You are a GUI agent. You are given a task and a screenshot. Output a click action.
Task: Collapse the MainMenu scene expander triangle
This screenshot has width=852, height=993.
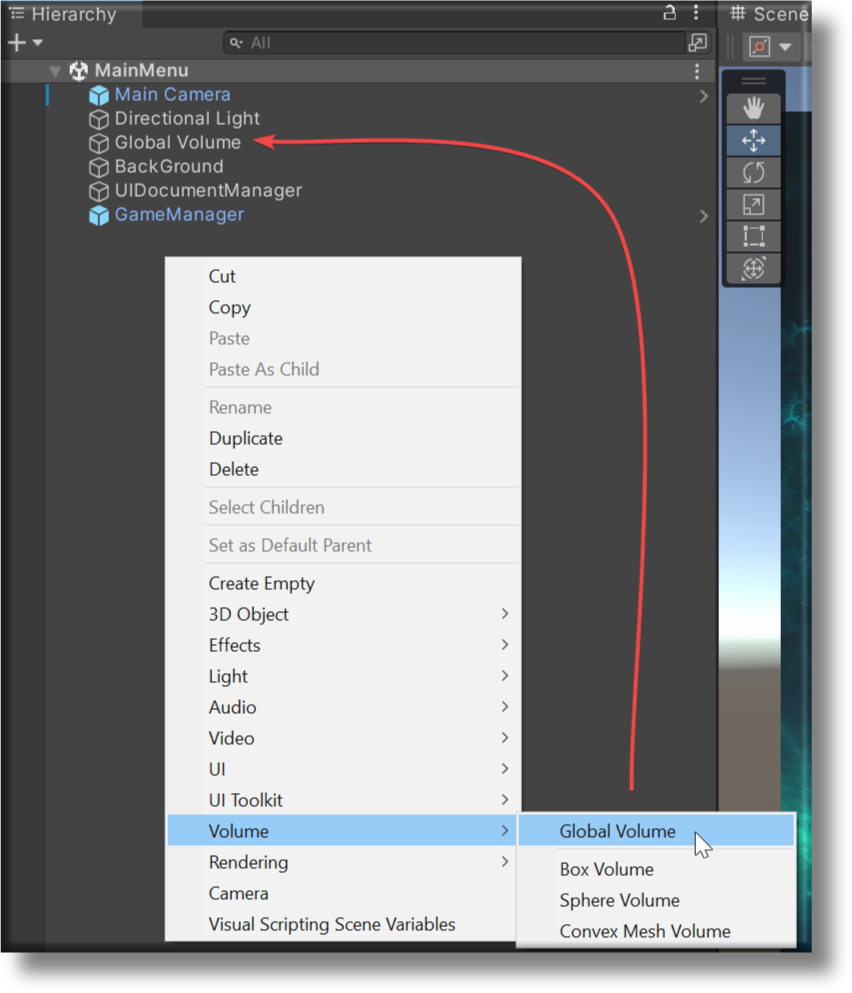click(x=56, y=70)
